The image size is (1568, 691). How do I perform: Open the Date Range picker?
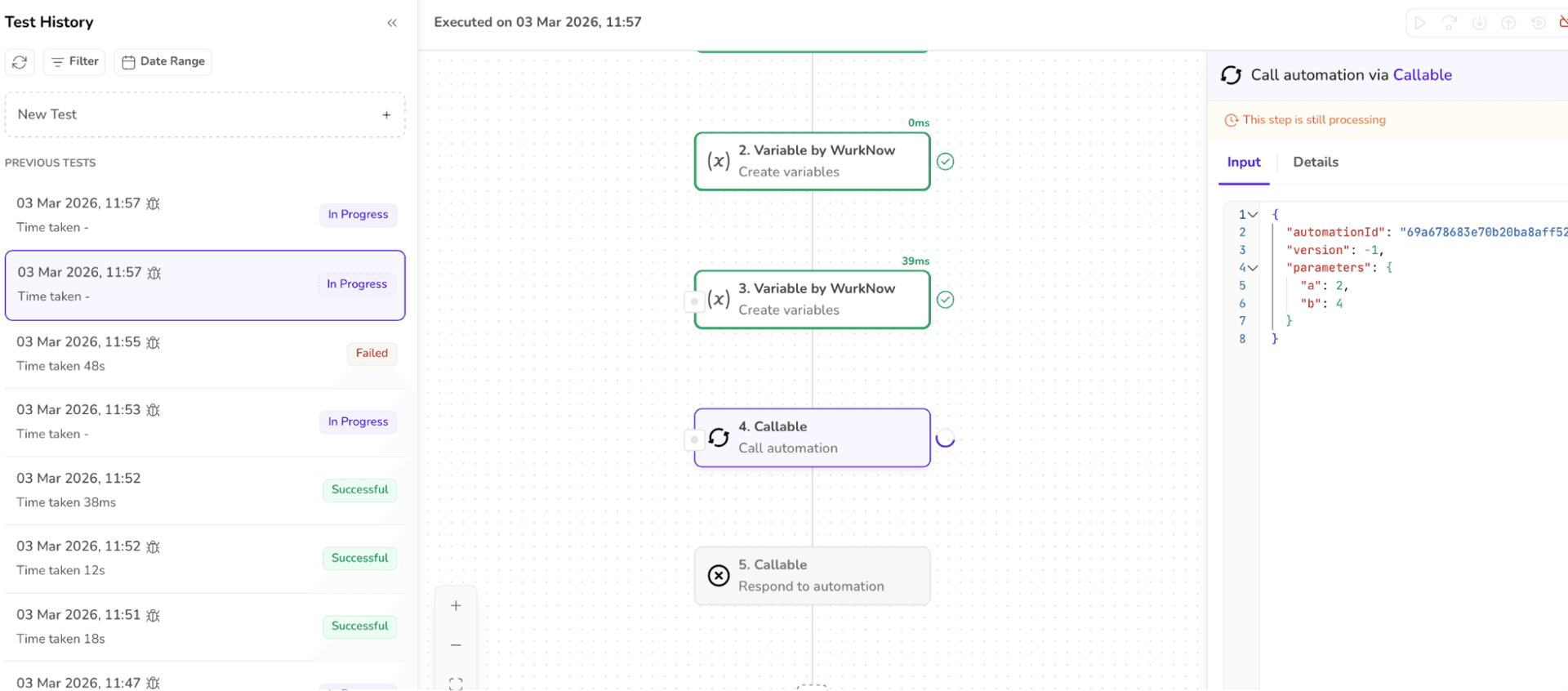(163, 62)
